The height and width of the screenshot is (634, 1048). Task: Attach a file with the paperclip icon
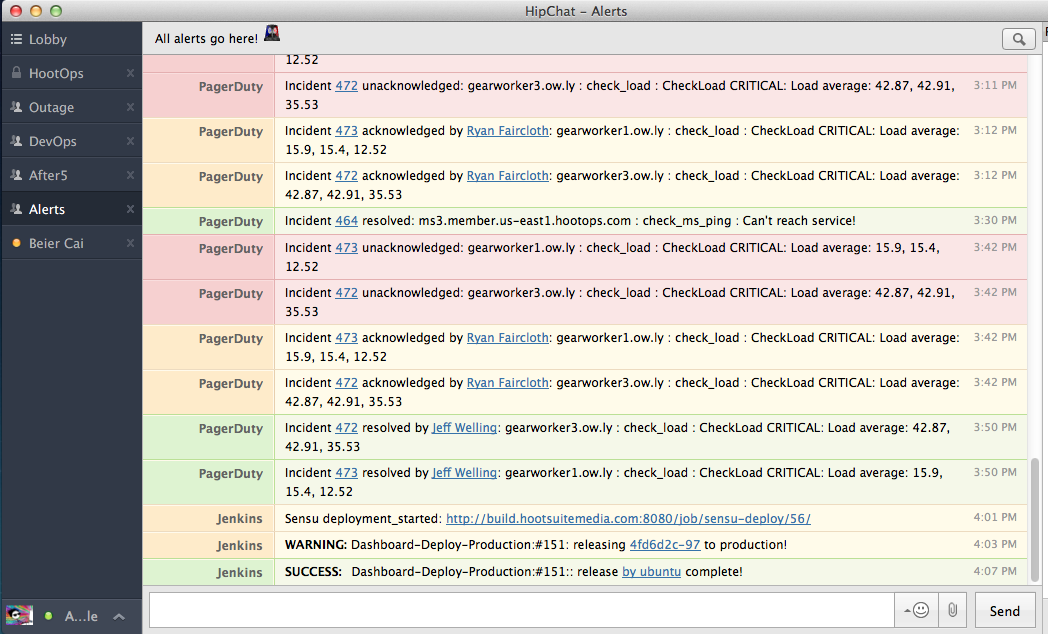[952, 610]
